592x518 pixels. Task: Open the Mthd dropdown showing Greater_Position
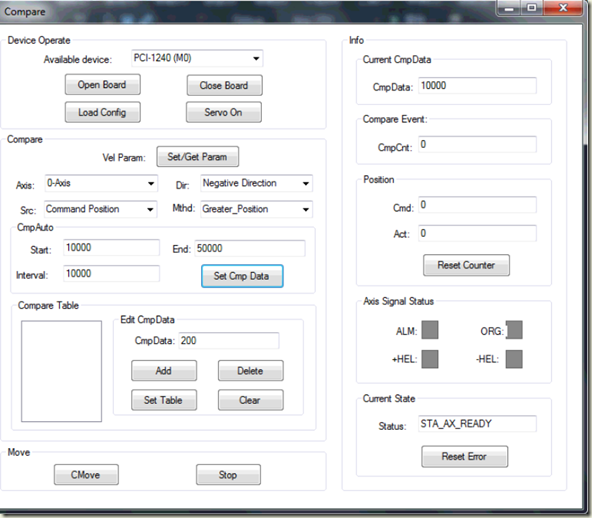[256, 209]
